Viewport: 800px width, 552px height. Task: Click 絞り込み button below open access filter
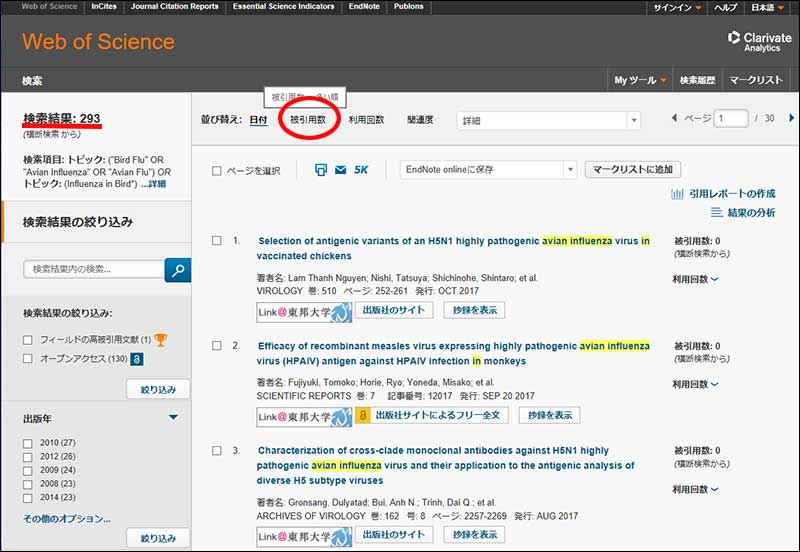click(x=158, y=389)
